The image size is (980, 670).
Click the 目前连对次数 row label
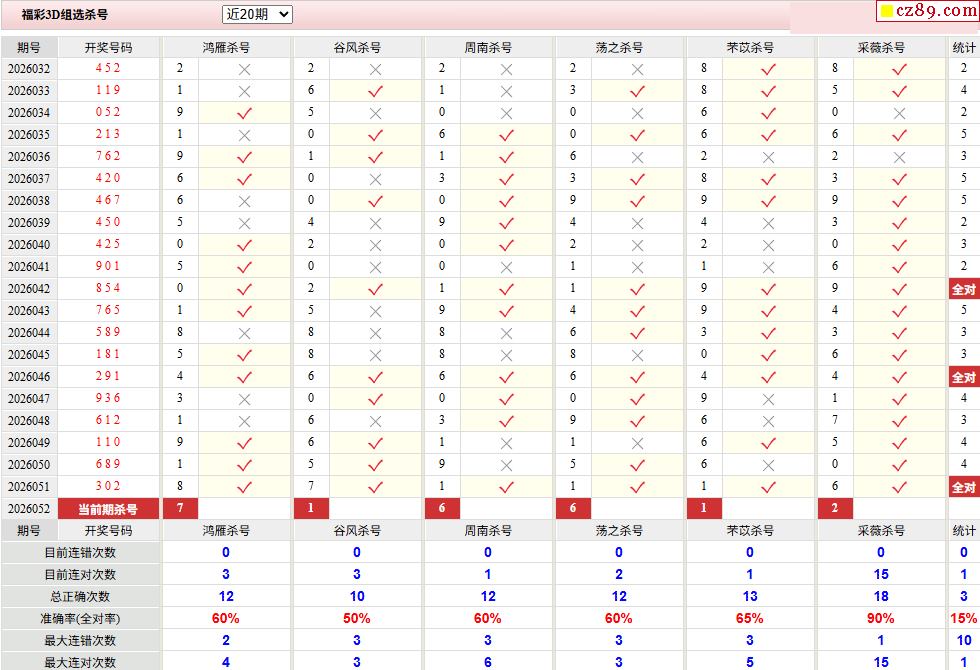(x=80, y=574)
